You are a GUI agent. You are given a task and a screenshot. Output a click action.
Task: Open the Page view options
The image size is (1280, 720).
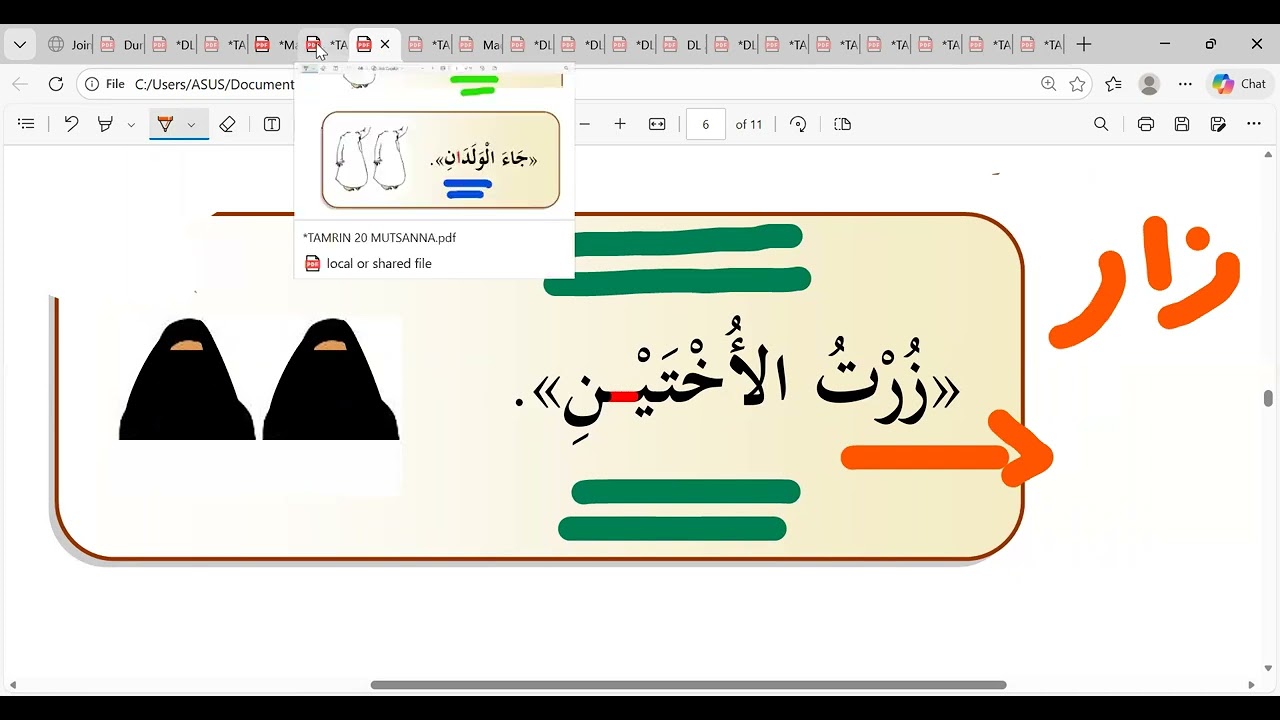click(842, 124)
